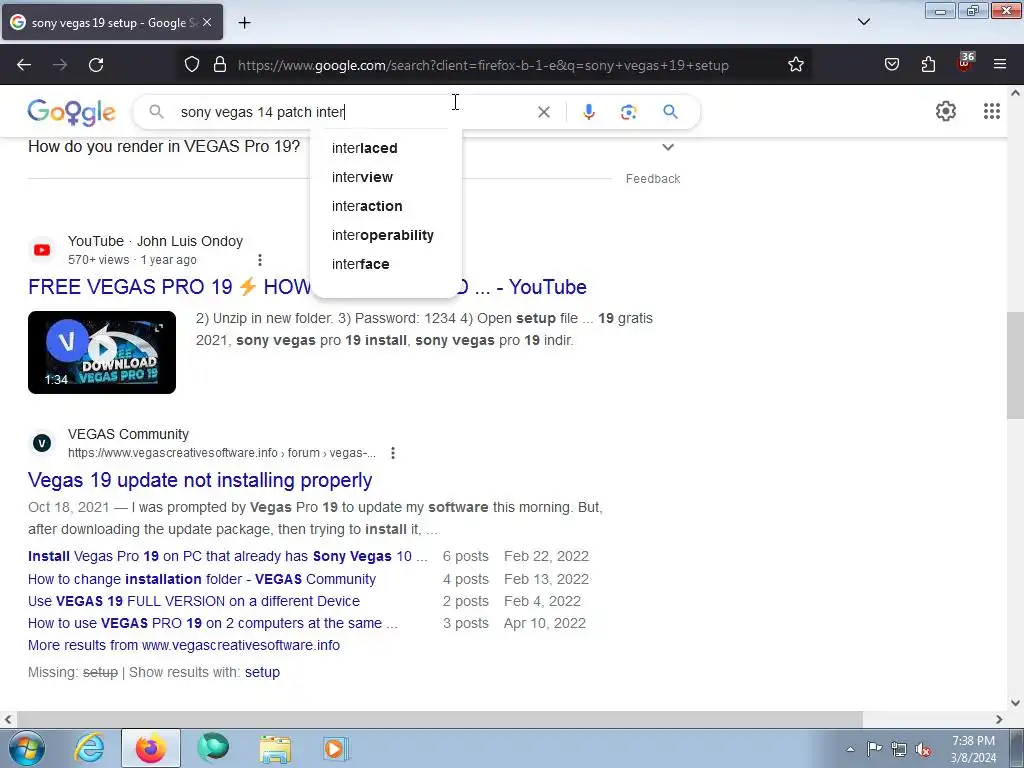
Task: Open the clock showing 7:38 PM
Action: pyautogui.click(x=973, y=749)
